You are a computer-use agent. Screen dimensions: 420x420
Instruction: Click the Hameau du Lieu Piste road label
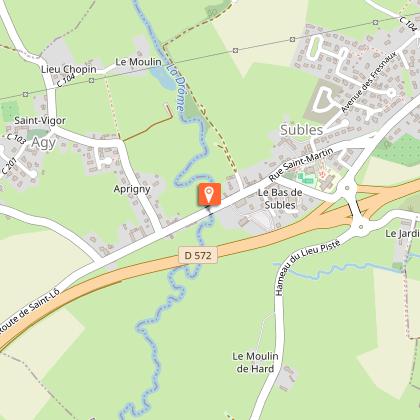coord(307,267)
